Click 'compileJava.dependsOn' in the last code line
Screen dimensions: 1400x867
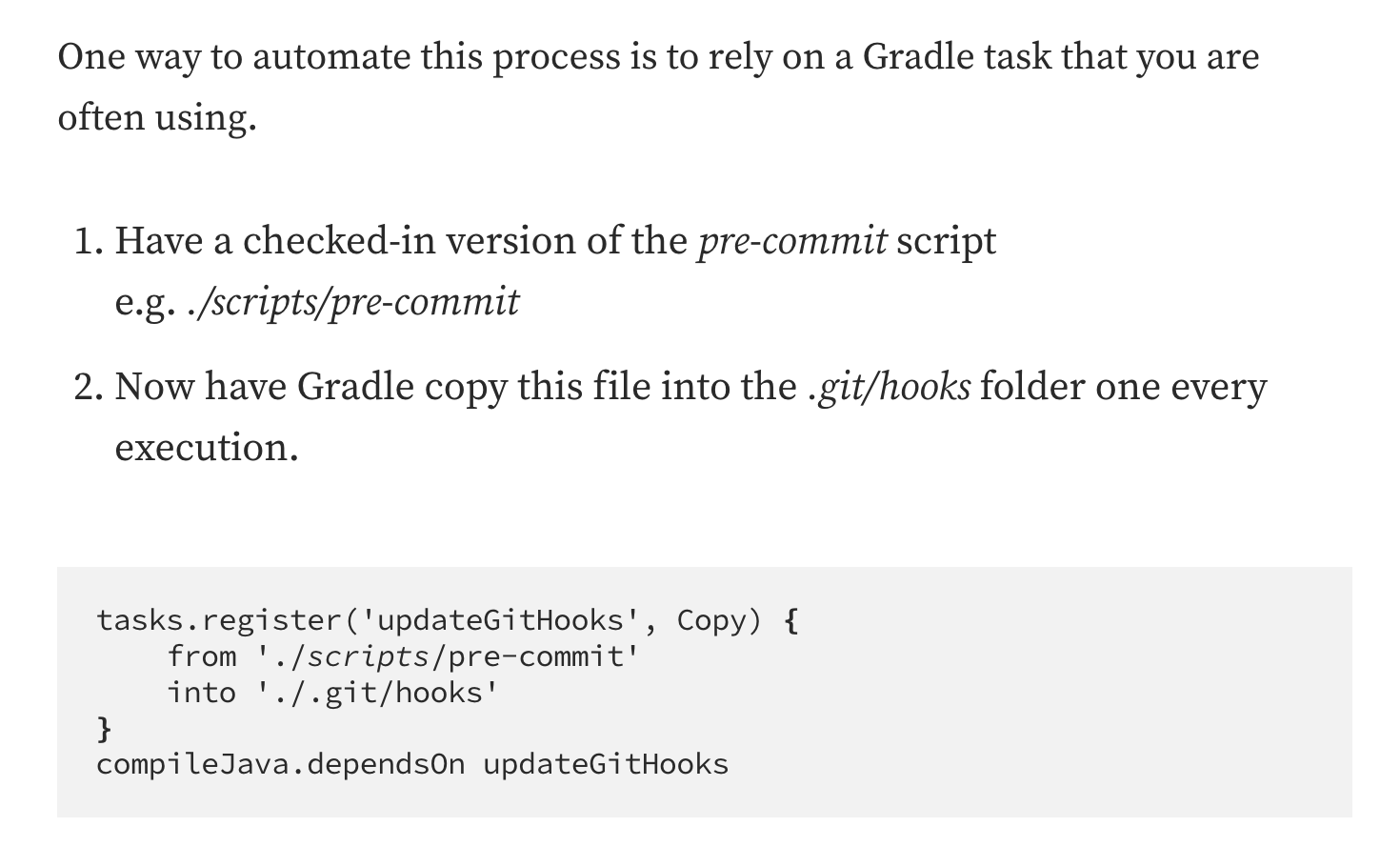(281, 765)
